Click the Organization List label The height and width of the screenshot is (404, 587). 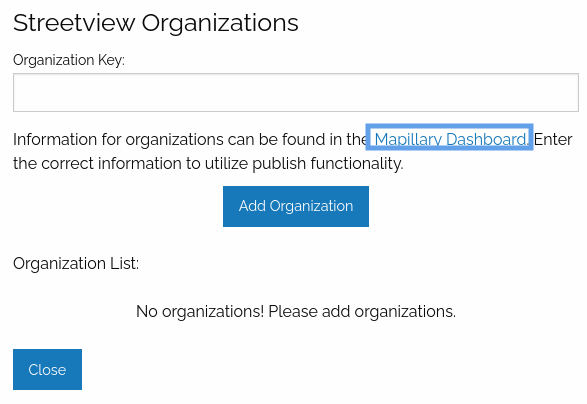coord(76,264)
